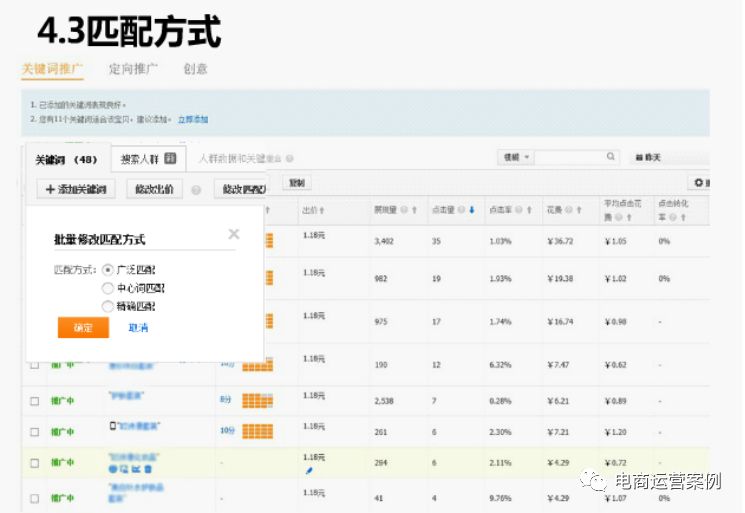Switch to the 关键词推广 tab
Viewport: 745px width, 513px height.
52,69
